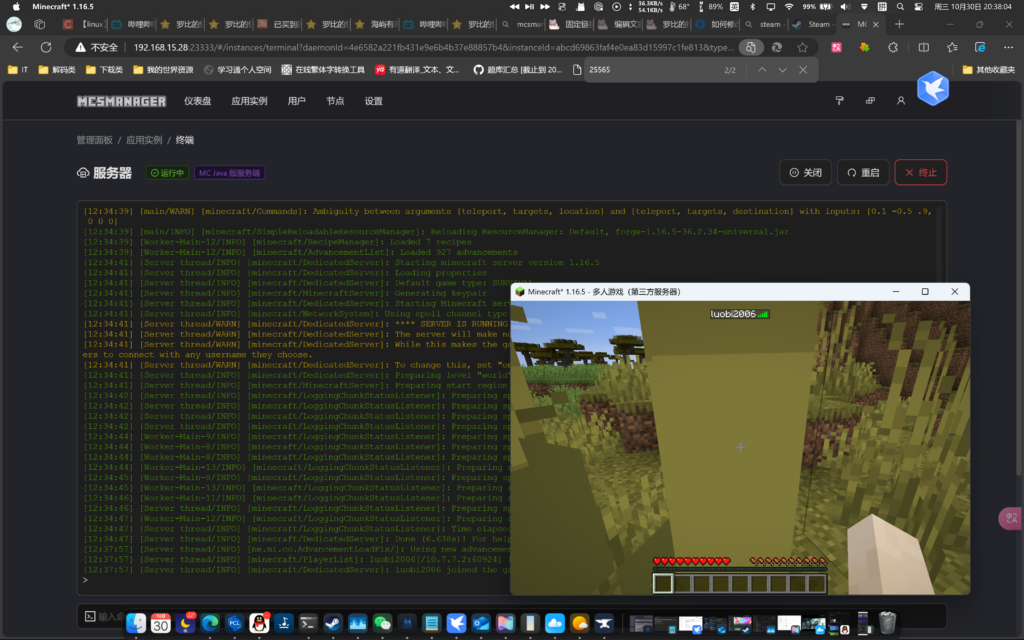The width and height of the screenshot is (1024, 640).
Task: Click the 关闭 (stop server) button
Action: [805, 172]
